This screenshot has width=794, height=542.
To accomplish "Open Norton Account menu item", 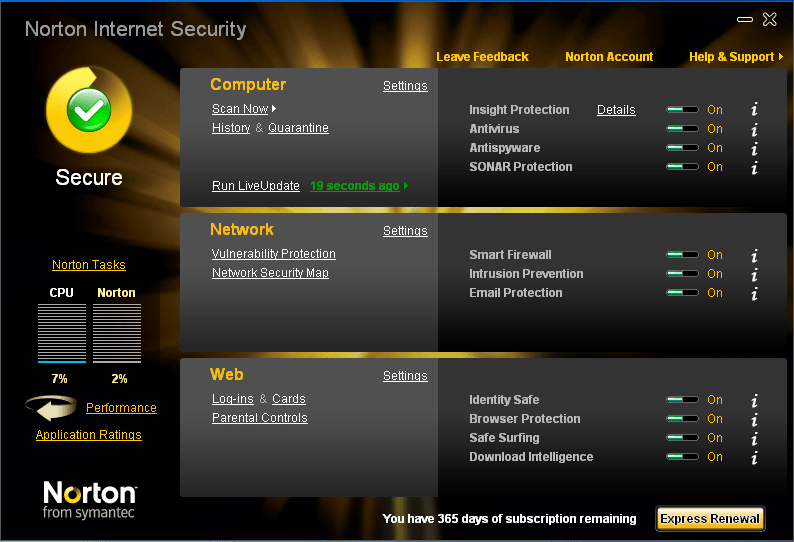I will coord(609,57).
